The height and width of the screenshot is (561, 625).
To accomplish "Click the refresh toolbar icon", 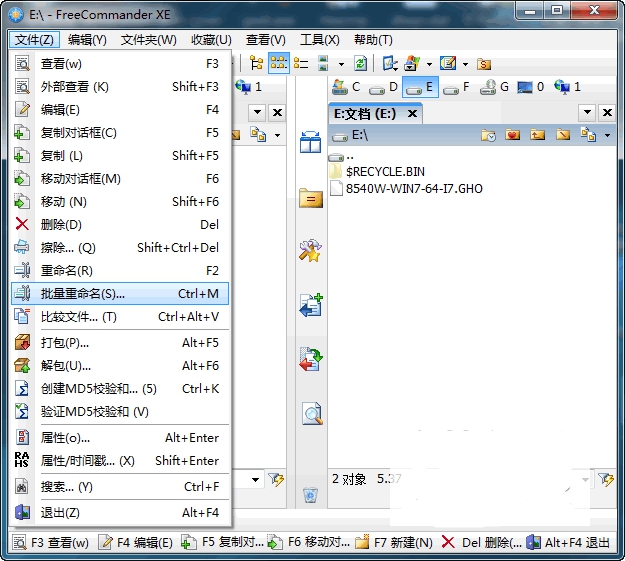I will pyautogui.click(x=360, y=63).
